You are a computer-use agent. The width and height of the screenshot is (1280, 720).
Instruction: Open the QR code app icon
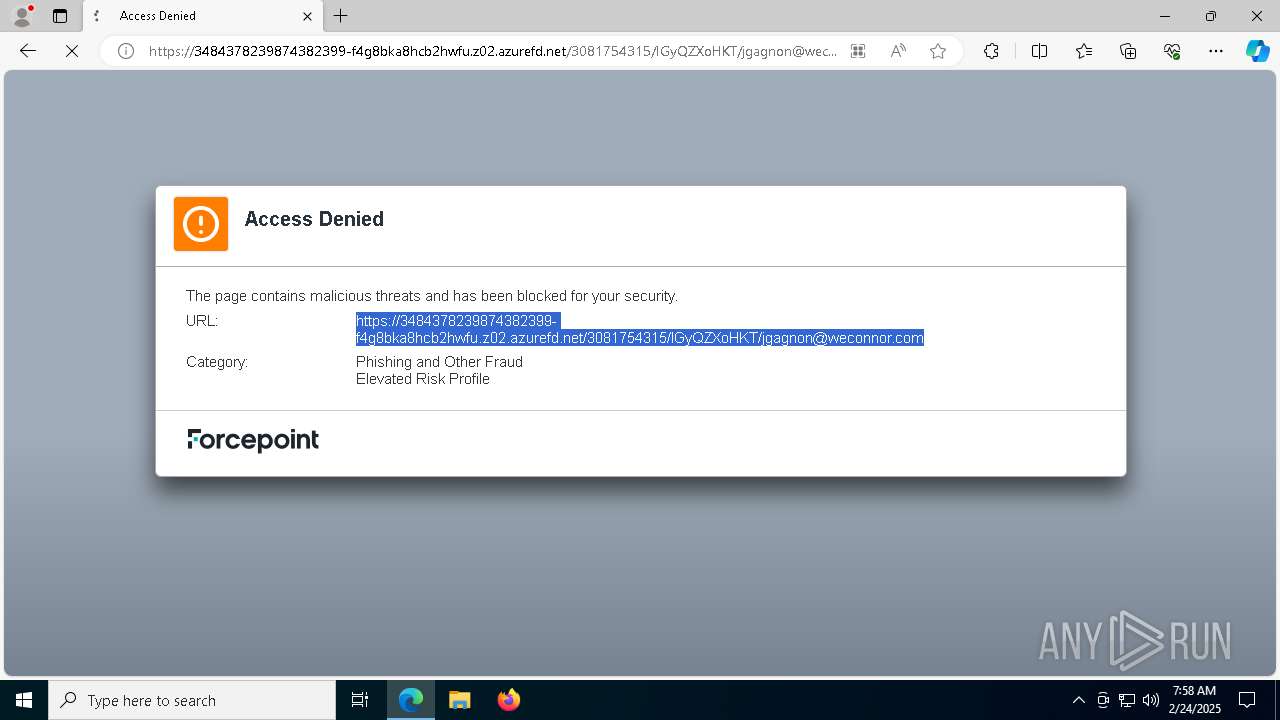point(858,51)
